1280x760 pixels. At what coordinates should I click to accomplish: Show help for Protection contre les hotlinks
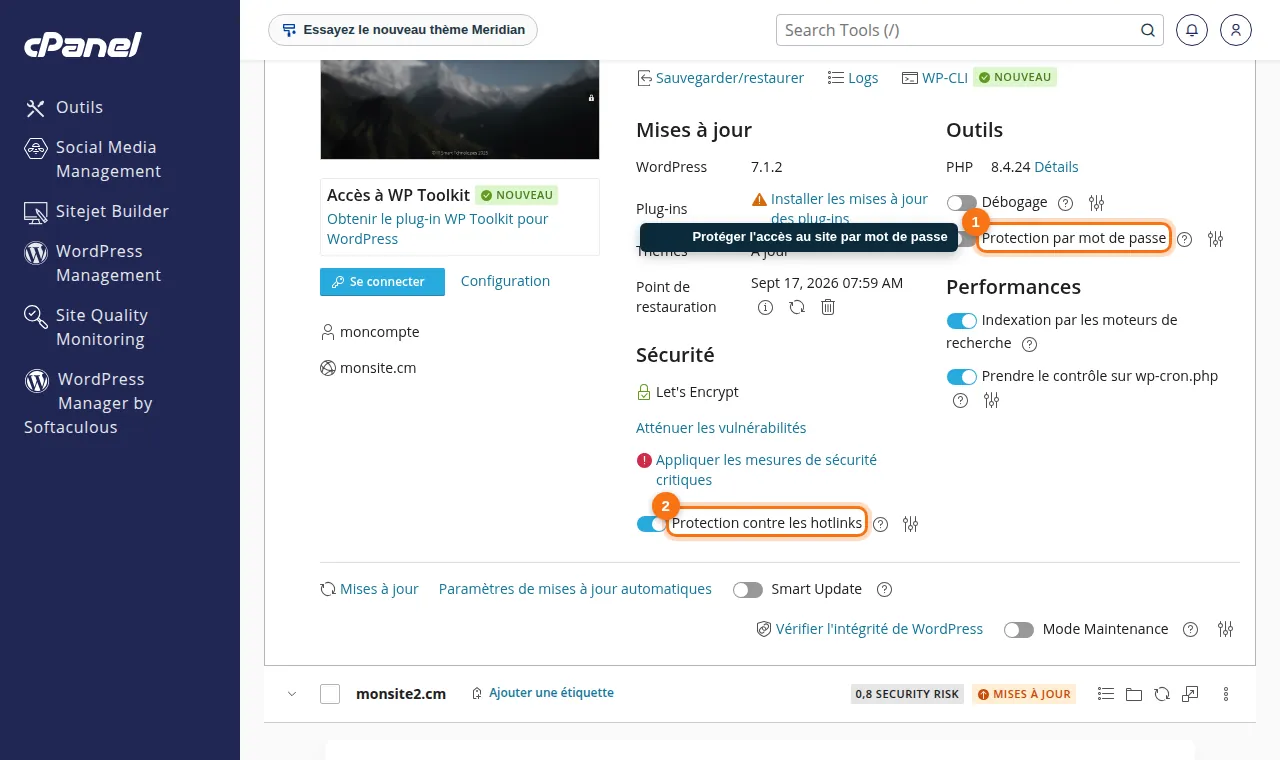tap(880, 524)
